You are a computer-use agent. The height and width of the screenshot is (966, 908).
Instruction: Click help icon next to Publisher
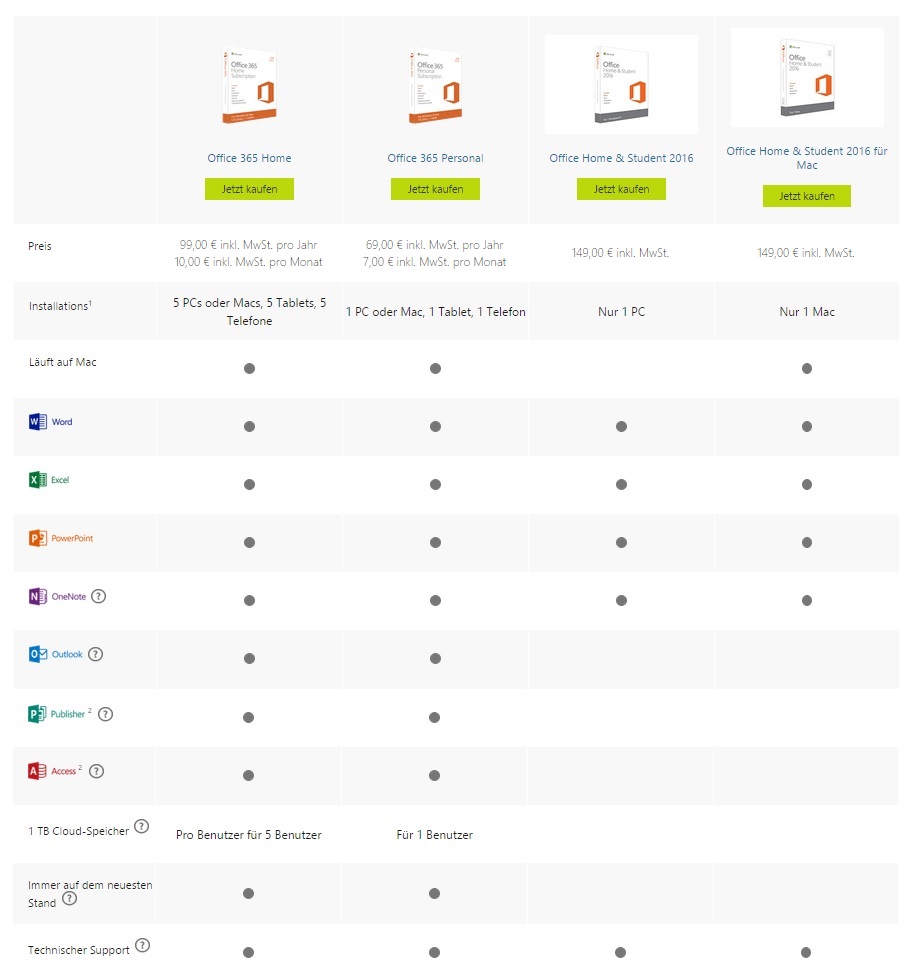coord(105,714)
